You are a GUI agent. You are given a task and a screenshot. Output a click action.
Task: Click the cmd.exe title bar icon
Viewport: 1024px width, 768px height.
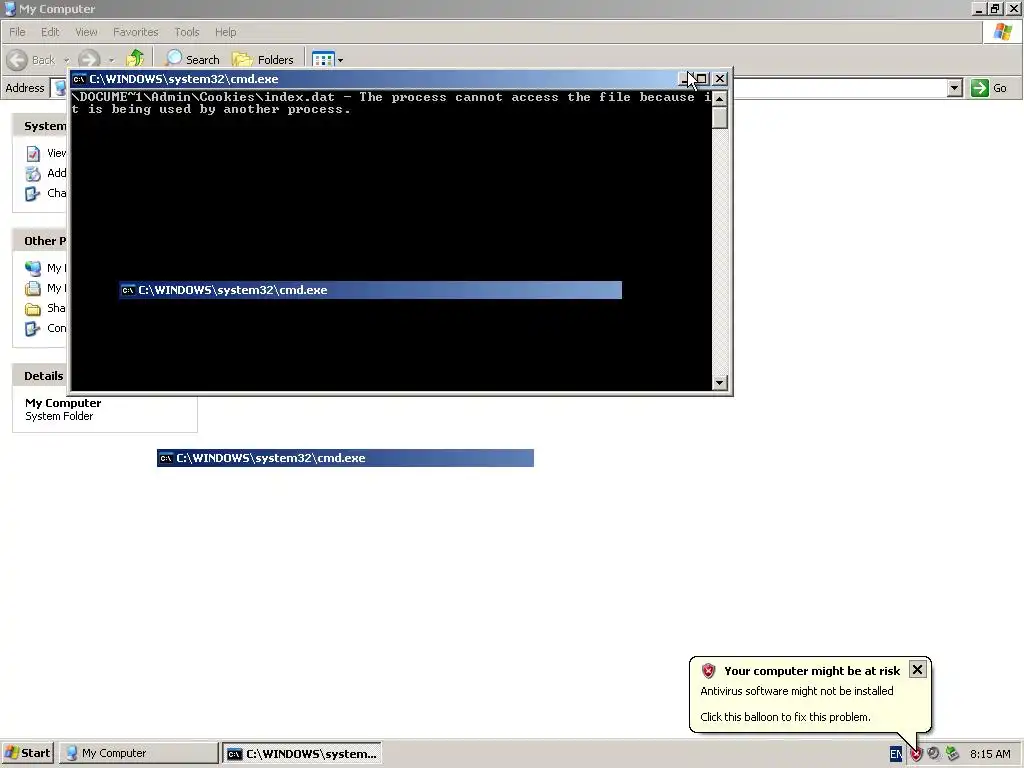pos(79,79)
